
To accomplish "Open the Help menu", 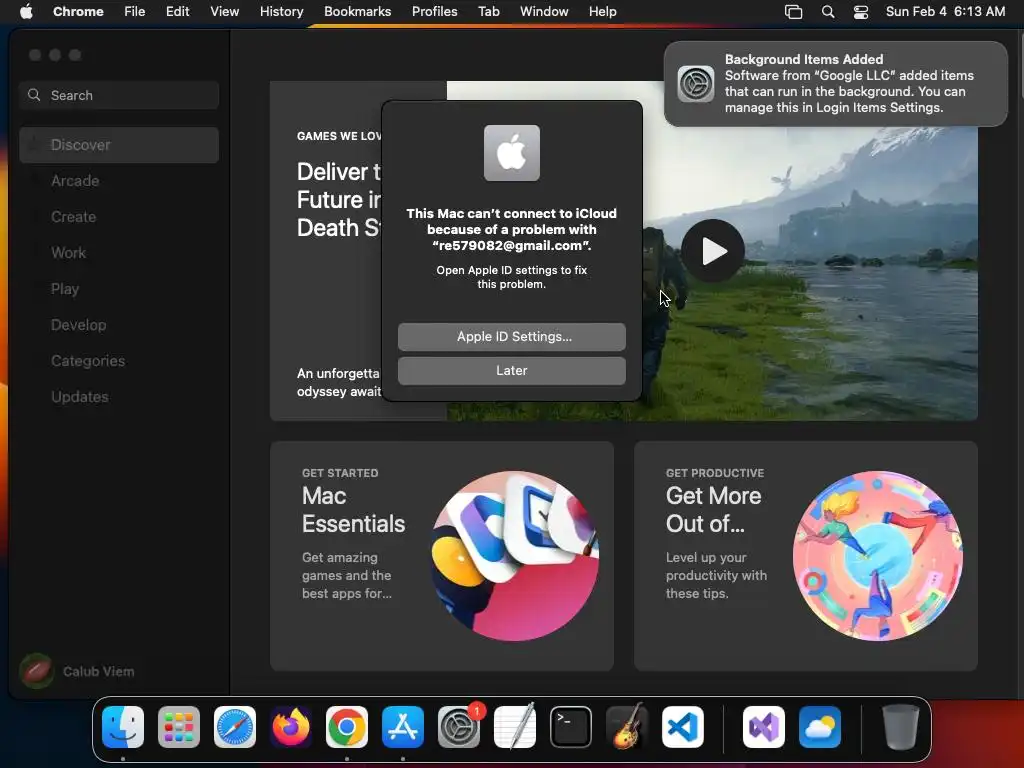I will (x=602, y=12).
